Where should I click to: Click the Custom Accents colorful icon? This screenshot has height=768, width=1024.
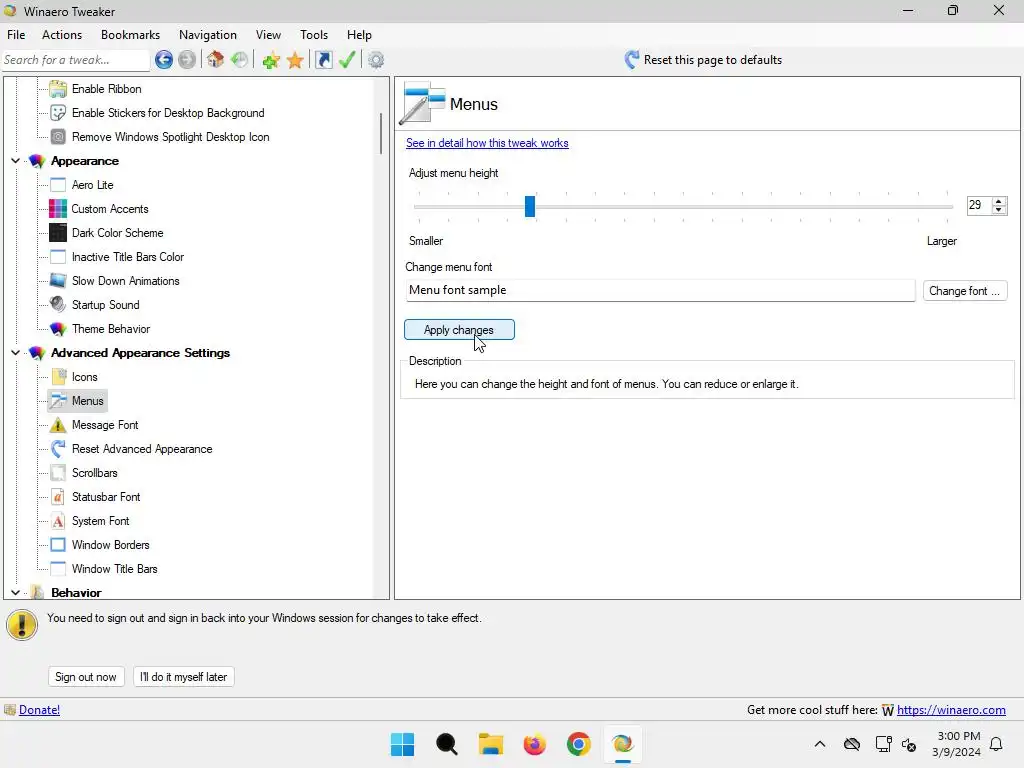click(58, 209)
